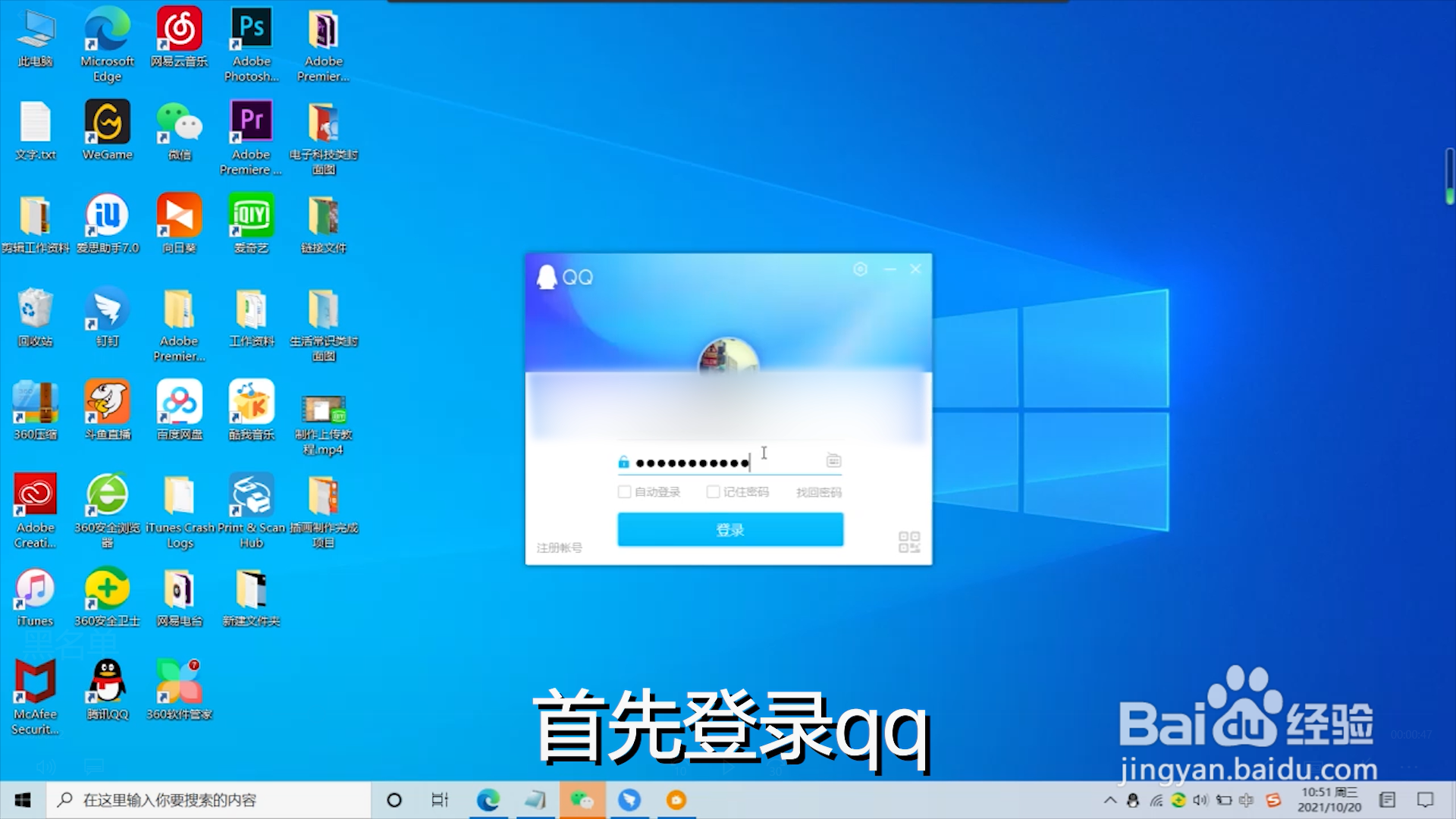Open DingTalk from the taskbar
Image resolution: width=1456 pixels, height=819 pixels.
click(629, 800)
